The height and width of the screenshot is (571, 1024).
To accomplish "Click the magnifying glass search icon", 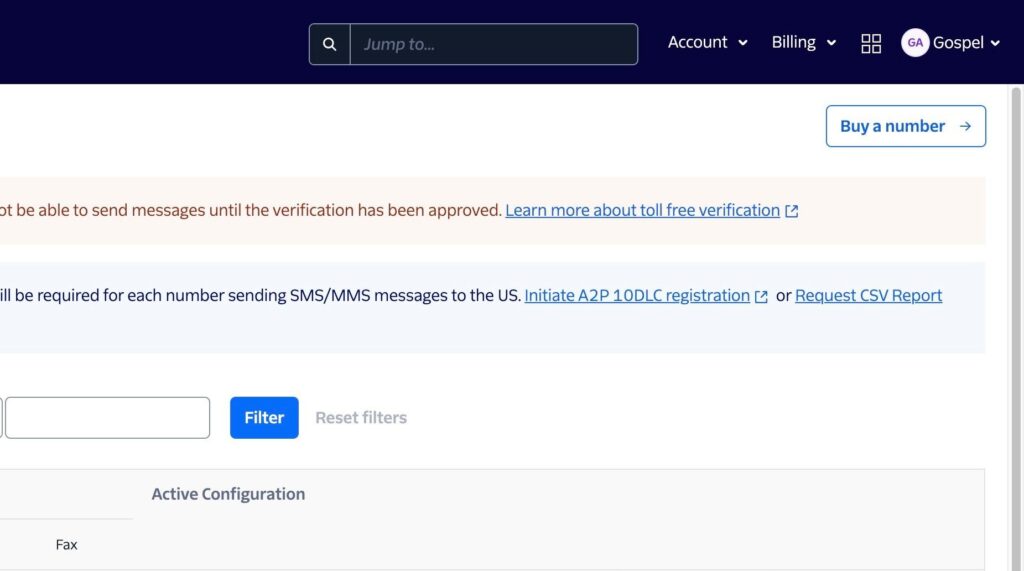I will (330, 45).
